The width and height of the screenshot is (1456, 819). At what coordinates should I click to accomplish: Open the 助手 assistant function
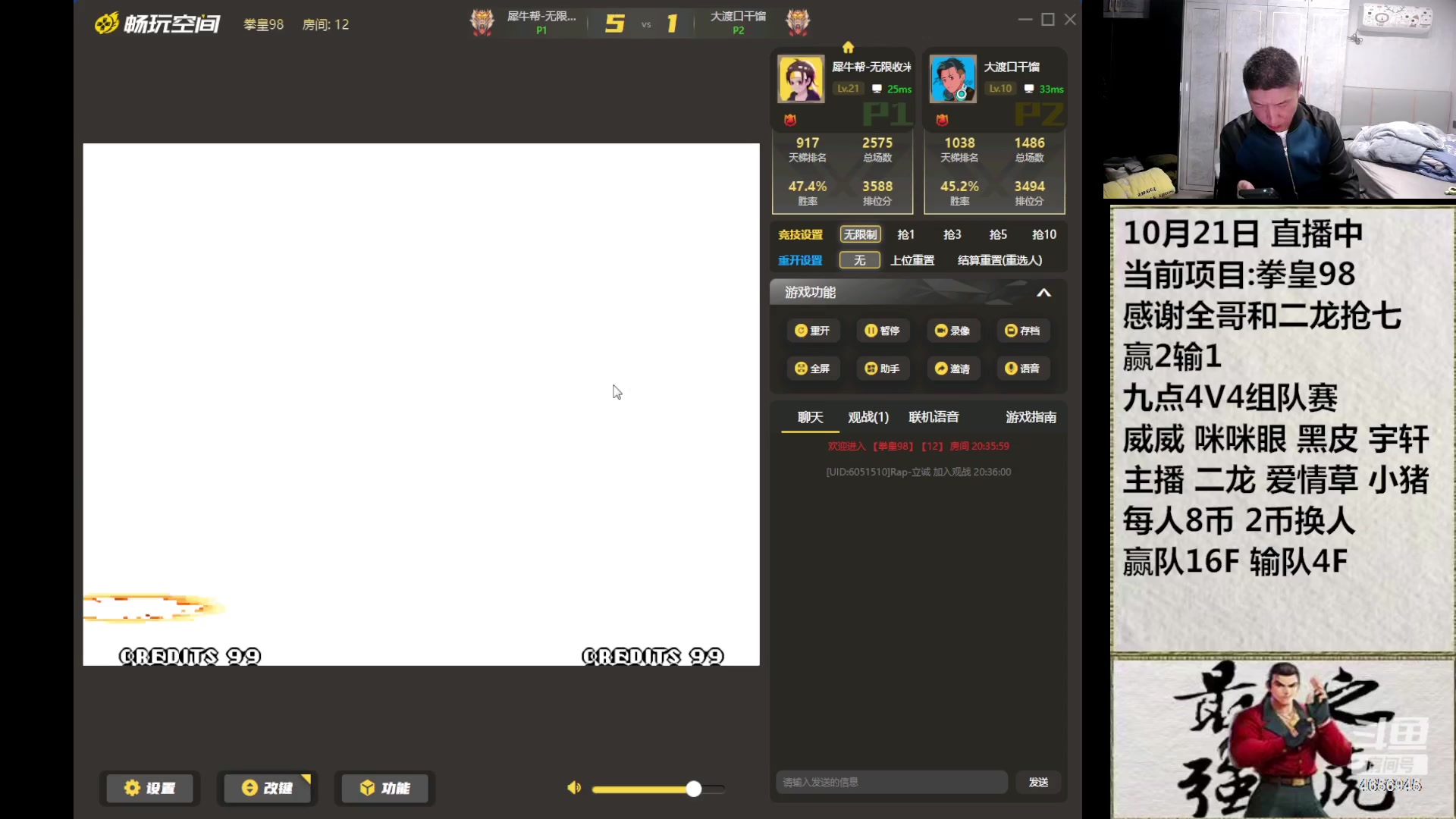[x=882, y=369]
